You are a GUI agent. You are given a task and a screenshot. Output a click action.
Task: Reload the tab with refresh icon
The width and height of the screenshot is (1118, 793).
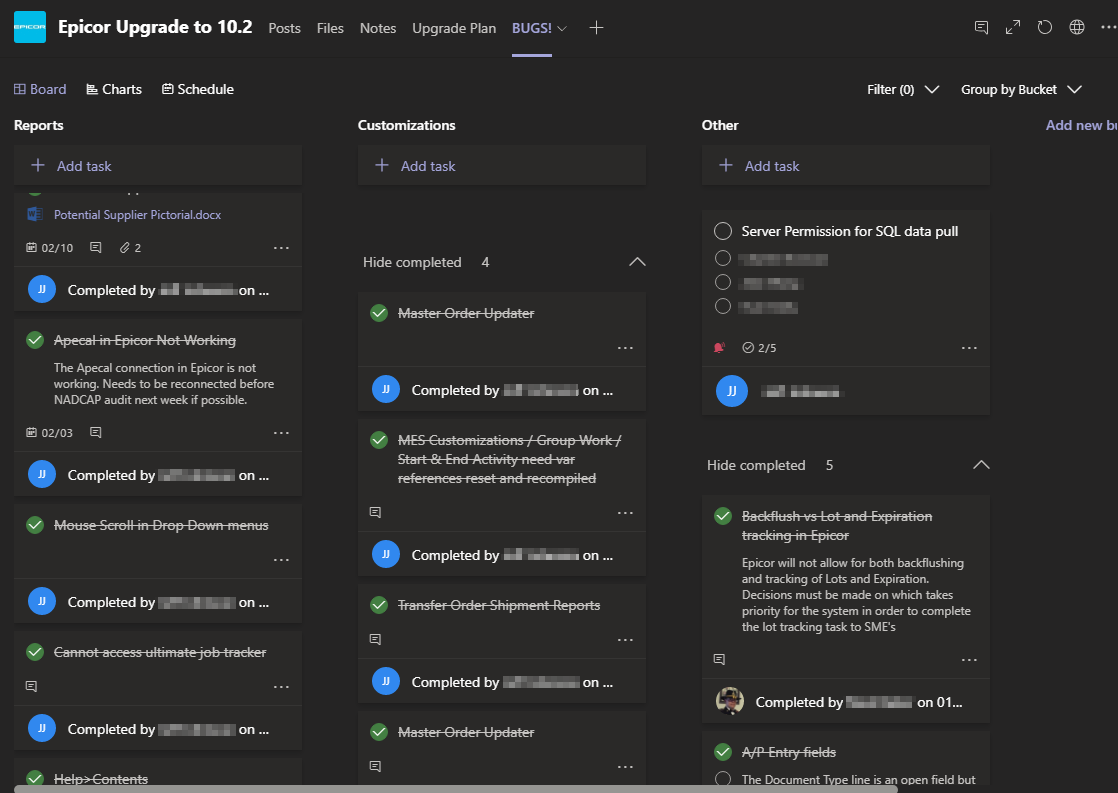tap(1045, 27)
